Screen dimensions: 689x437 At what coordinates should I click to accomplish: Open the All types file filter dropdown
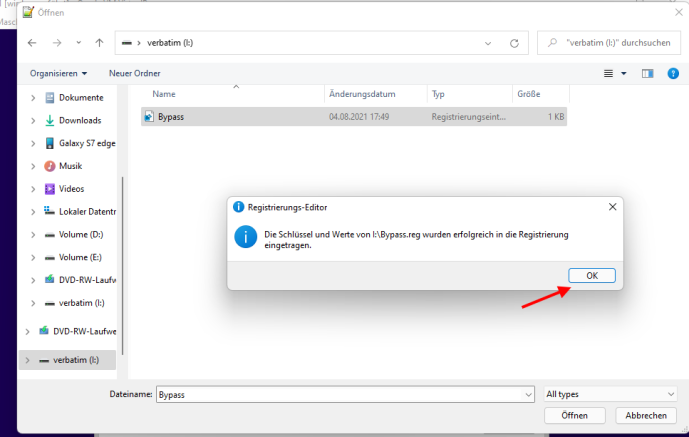coord(611,394)
